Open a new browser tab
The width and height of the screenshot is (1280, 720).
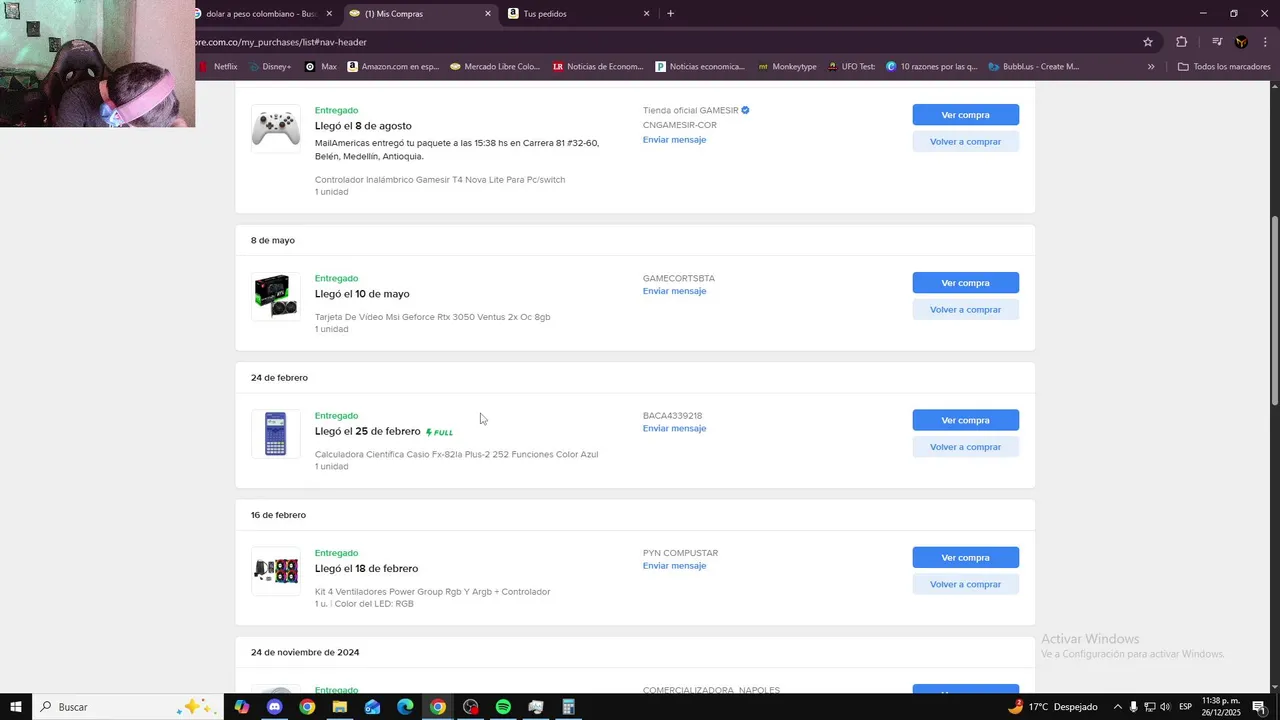[x=670, y=14]
